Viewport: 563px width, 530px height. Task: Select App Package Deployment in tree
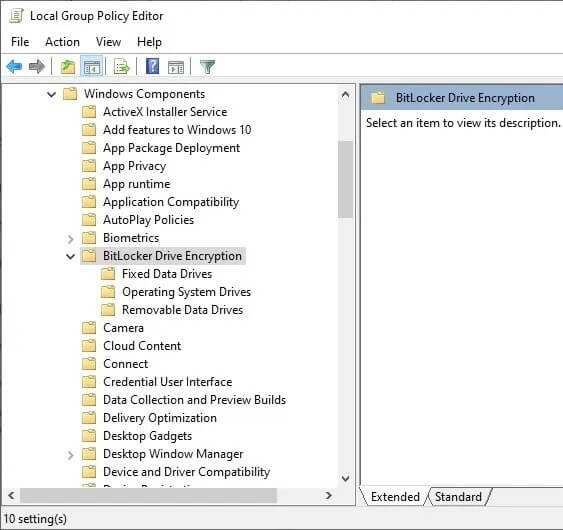click(x=172, y=148)
